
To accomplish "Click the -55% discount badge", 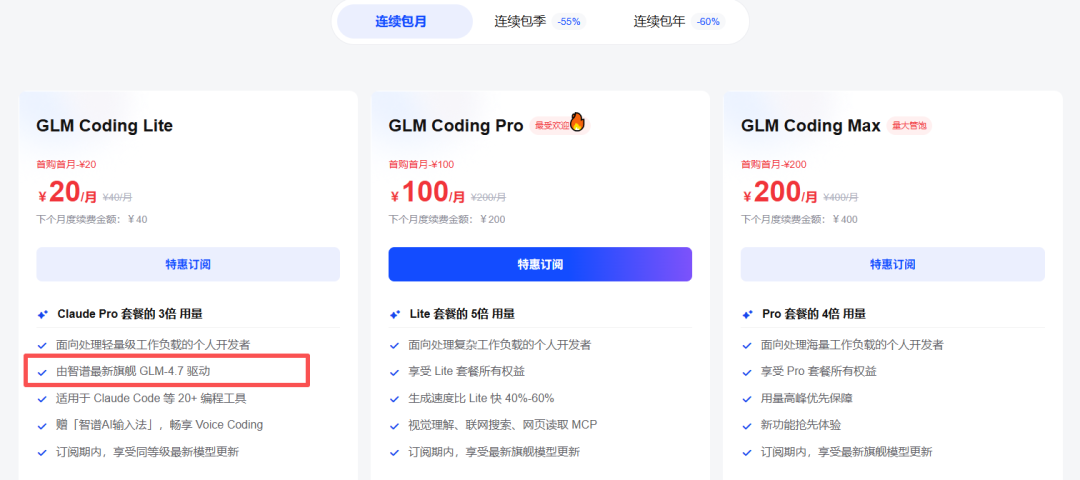I will point(569,22).
